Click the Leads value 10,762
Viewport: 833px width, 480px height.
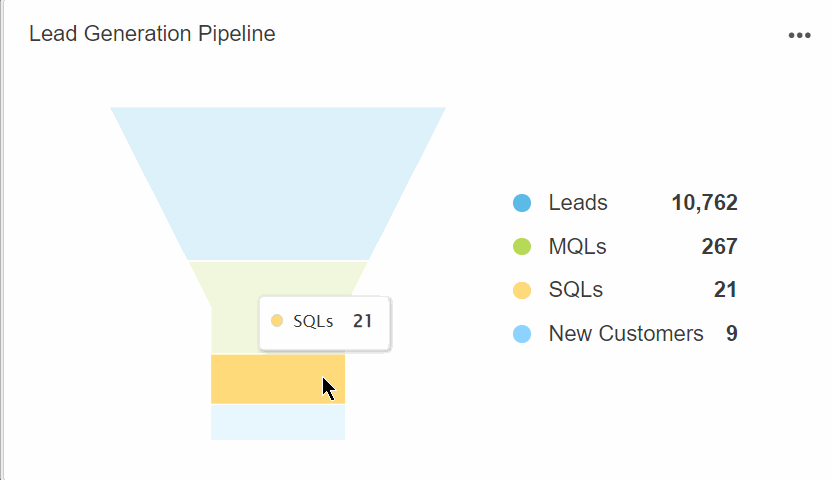pos(704,203)
